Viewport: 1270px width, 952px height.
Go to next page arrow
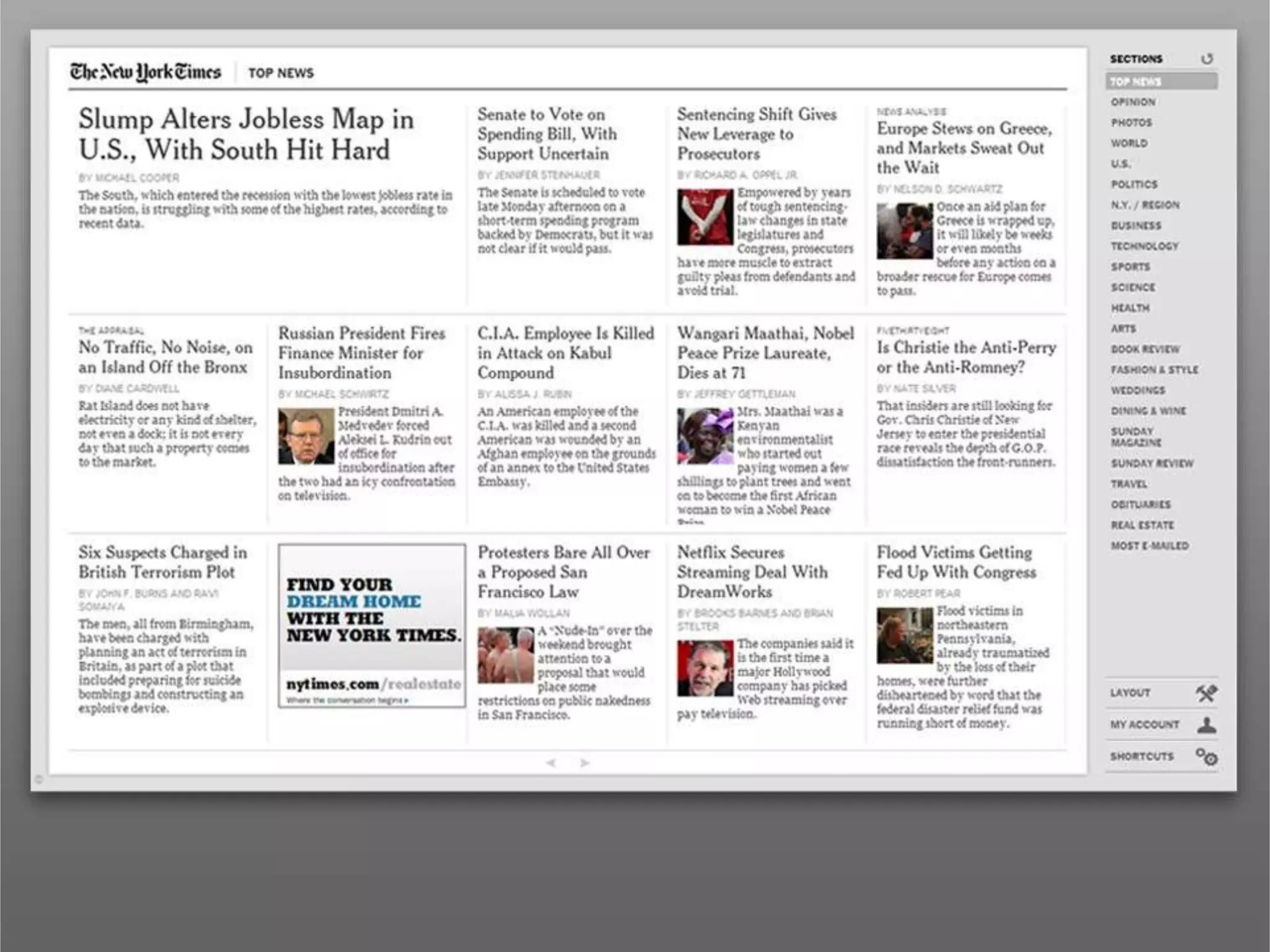point(584,763)
